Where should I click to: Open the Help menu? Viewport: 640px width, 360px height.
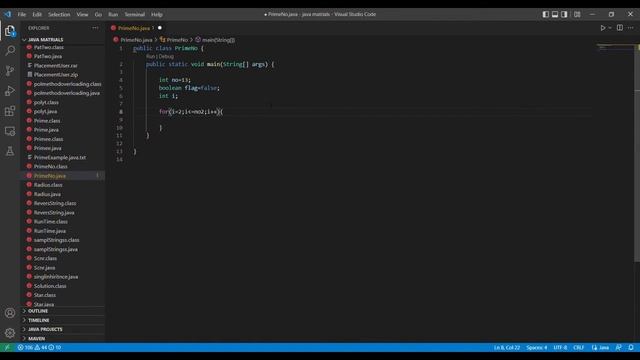click(157, 14)
